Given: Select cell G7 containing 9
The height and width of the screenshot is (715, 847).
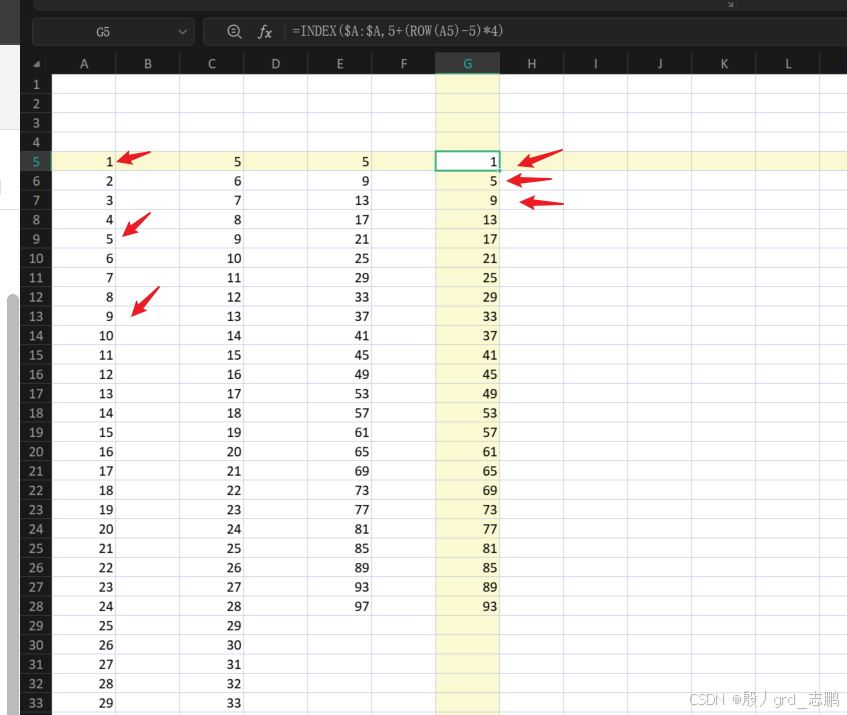Looking at the screenshot, I should pos(468,200).
